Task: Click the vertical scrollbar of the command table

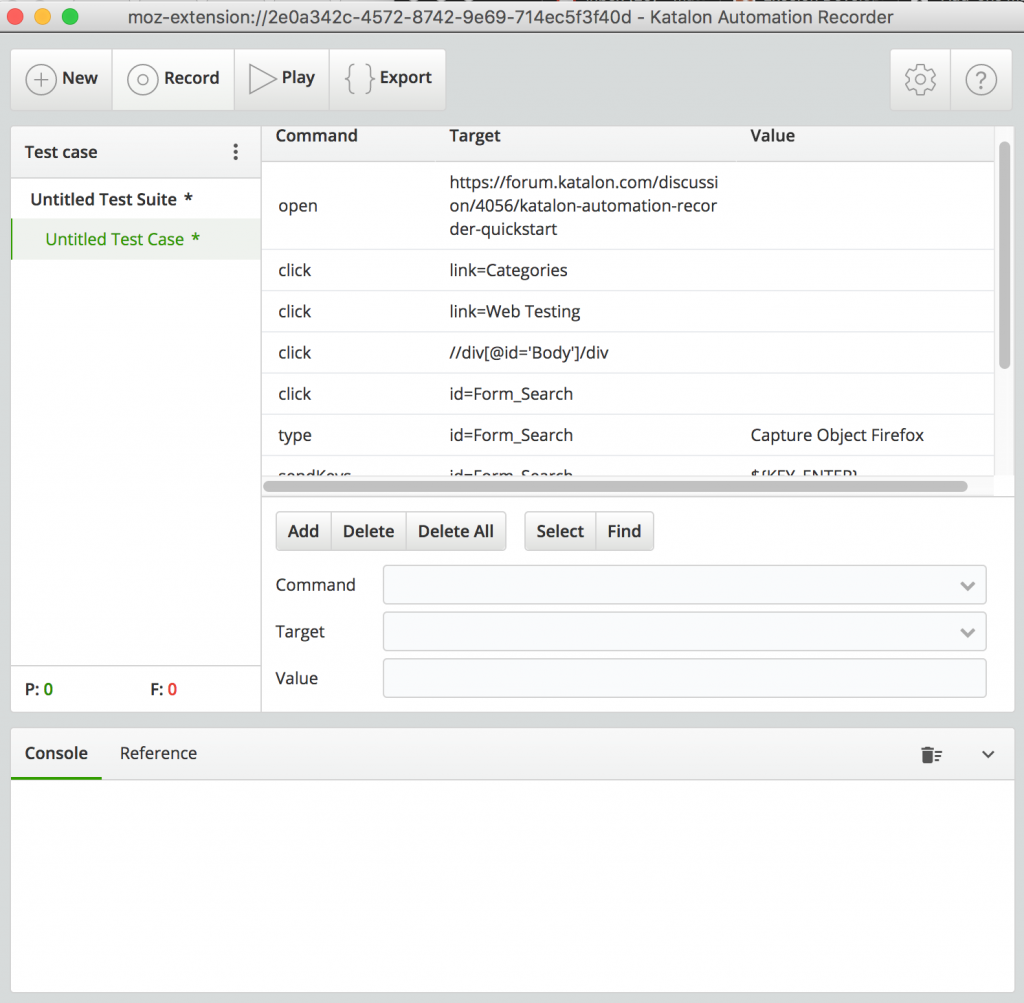Action: pos(1004,255)
